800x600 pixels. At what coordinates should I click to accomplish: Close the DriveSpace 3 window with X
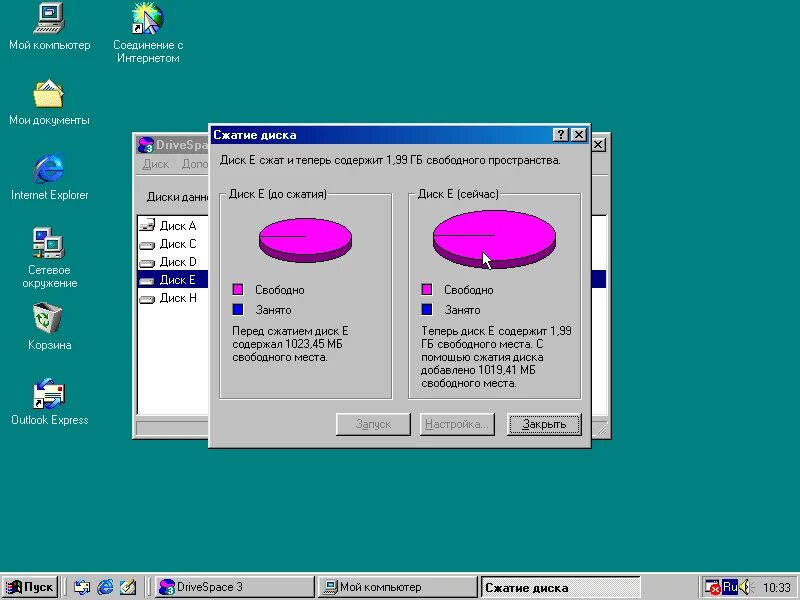pyautogui.click(x=598, y=145)
